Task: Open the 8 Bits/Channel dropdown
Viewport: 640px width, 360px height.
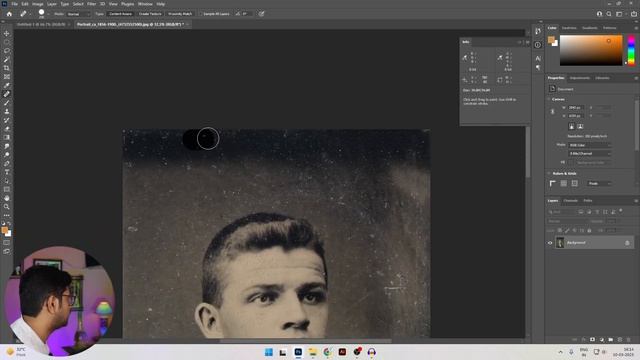Action: click(x=590, y=153)
